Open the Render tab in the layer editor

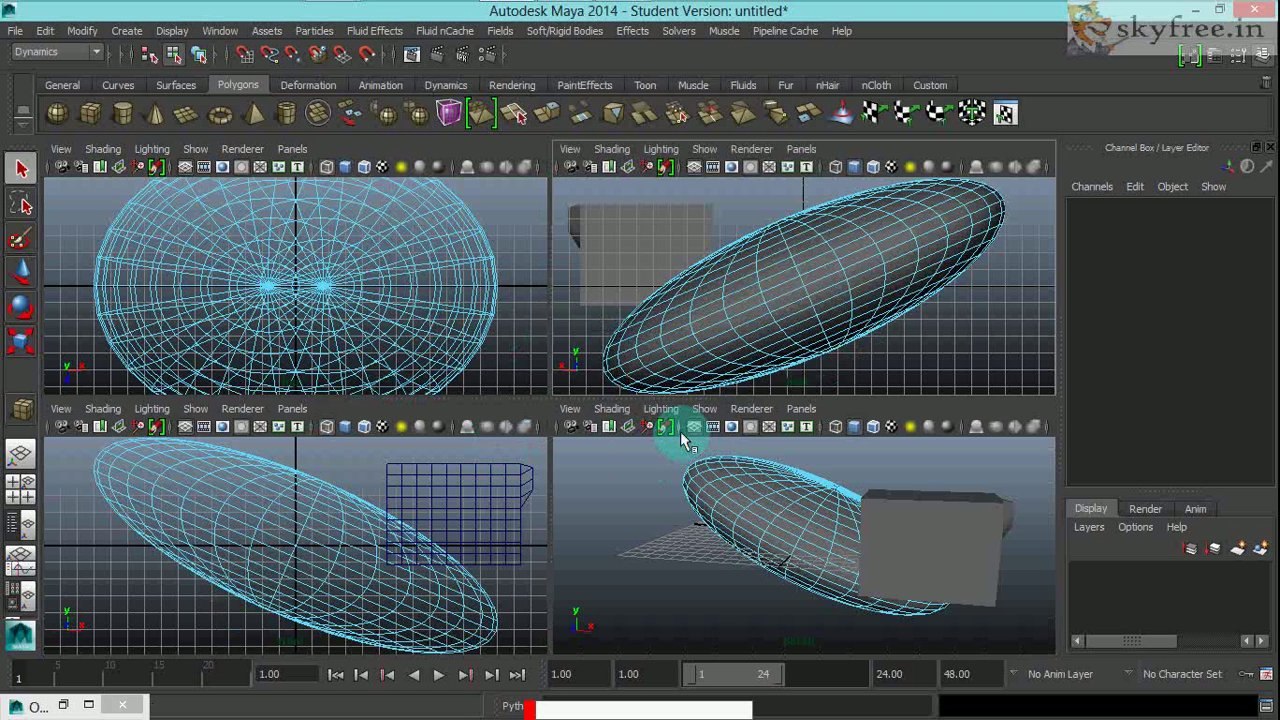click(x=1145, y=509)
